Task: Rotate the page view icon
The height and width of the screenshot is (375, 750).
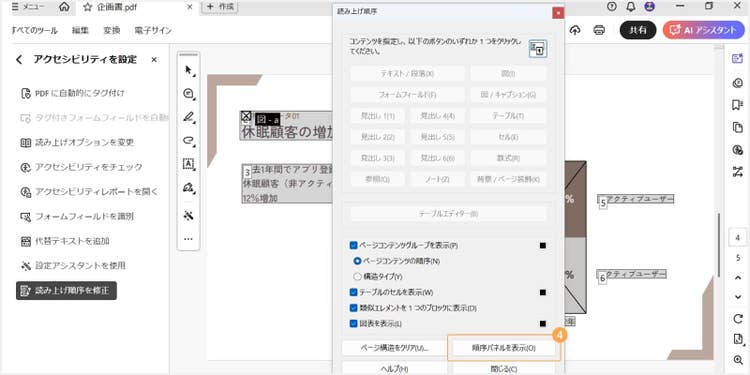Action: click(738, 319)
